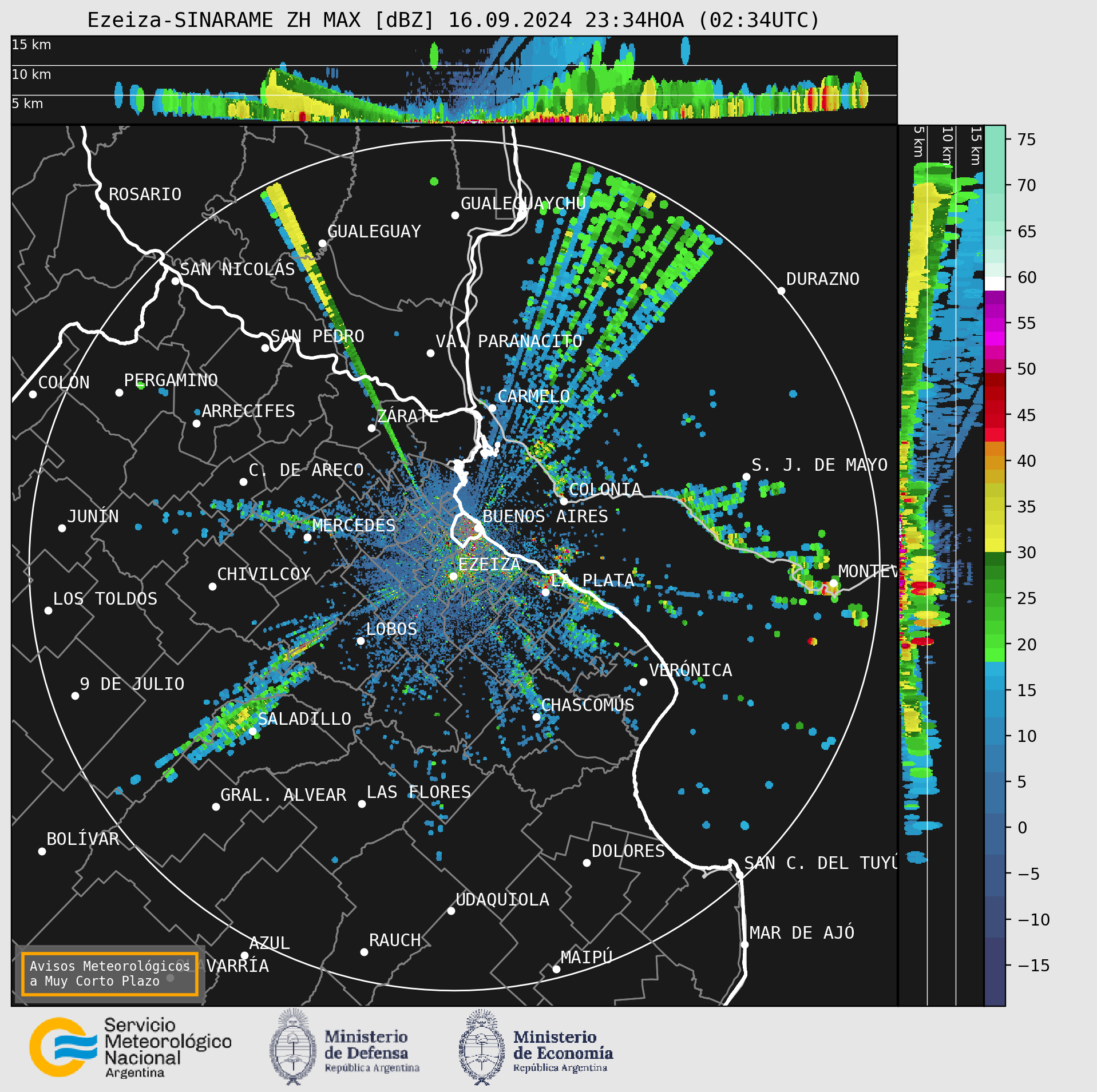
Task: Click the COLÓN city label
Action: pyautogui.click(x=64, y=382)
